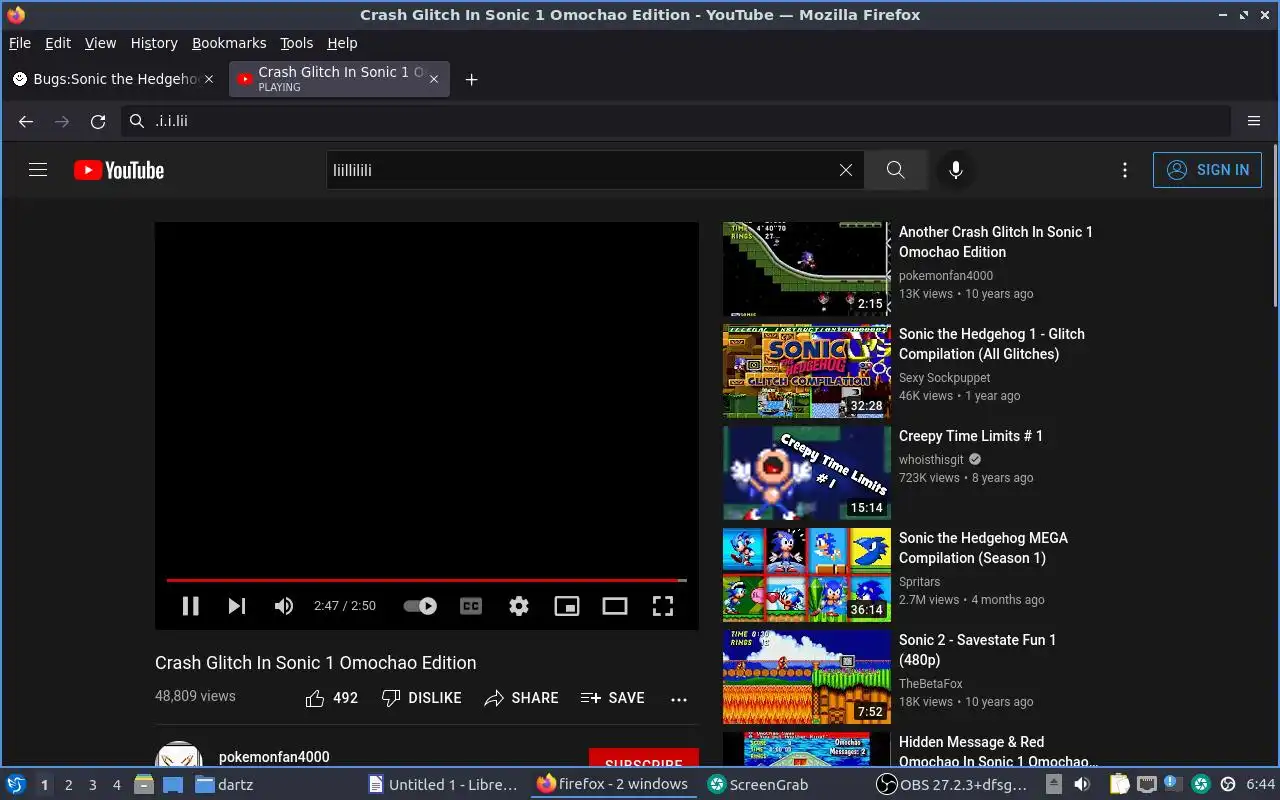Clear the YouTube search box with X
This screenshot has width=1280, height=800.
click(846, 170)
